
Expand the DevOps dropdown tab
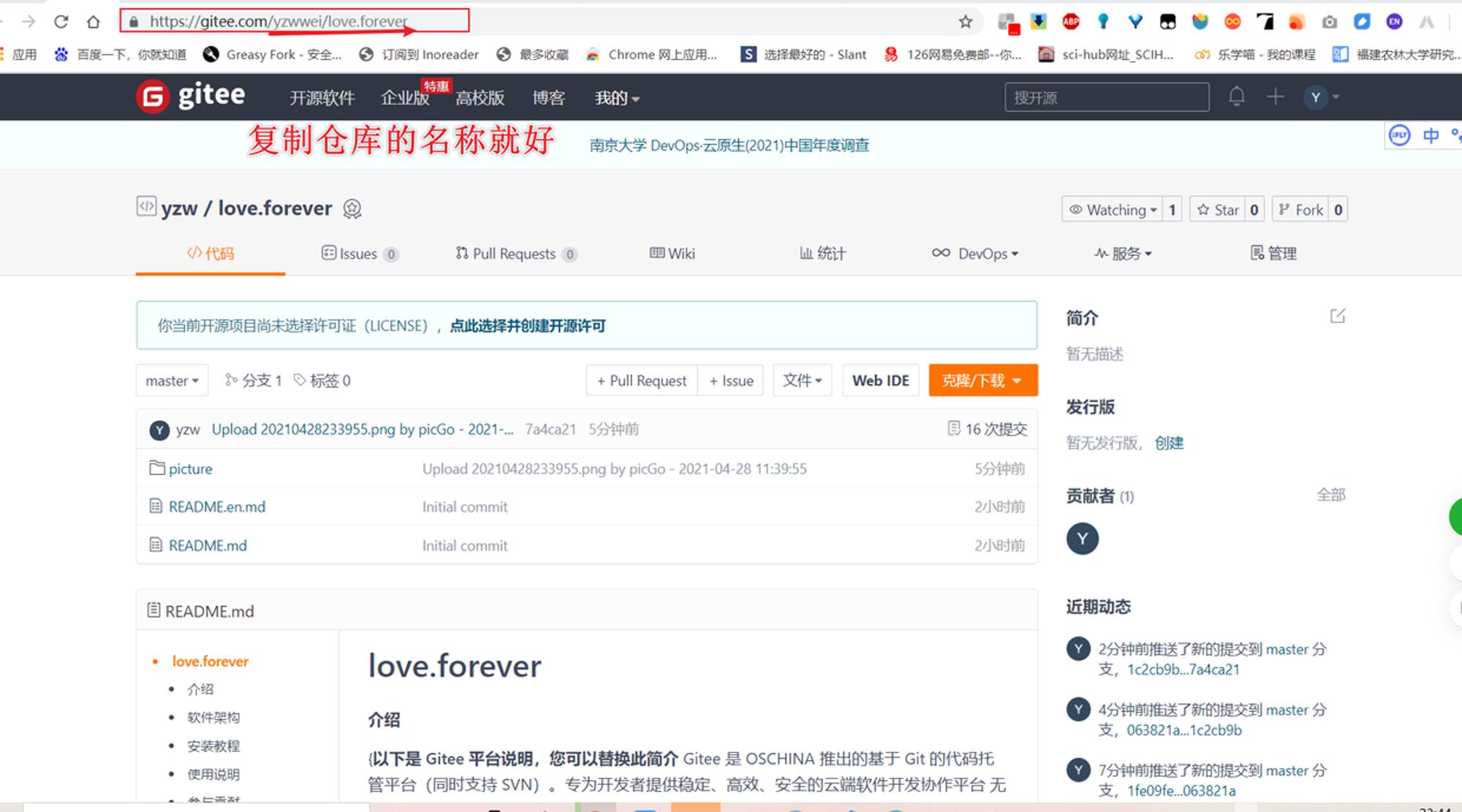click(x=975, y=254)
